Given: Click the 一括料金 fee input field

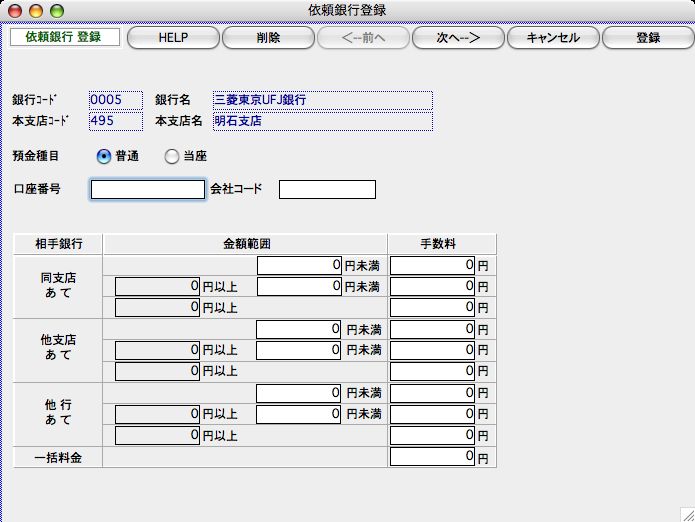Looking at the screenshot, I should point(432,457).
